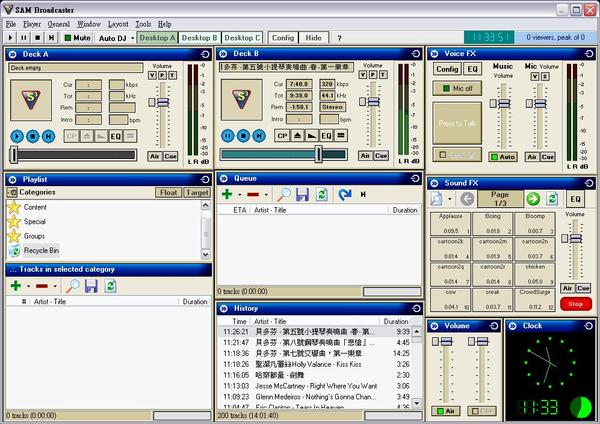Open Queue remove tracks dropdown arrow
Viewport: 600px width, 424px height.
[266, 195]
